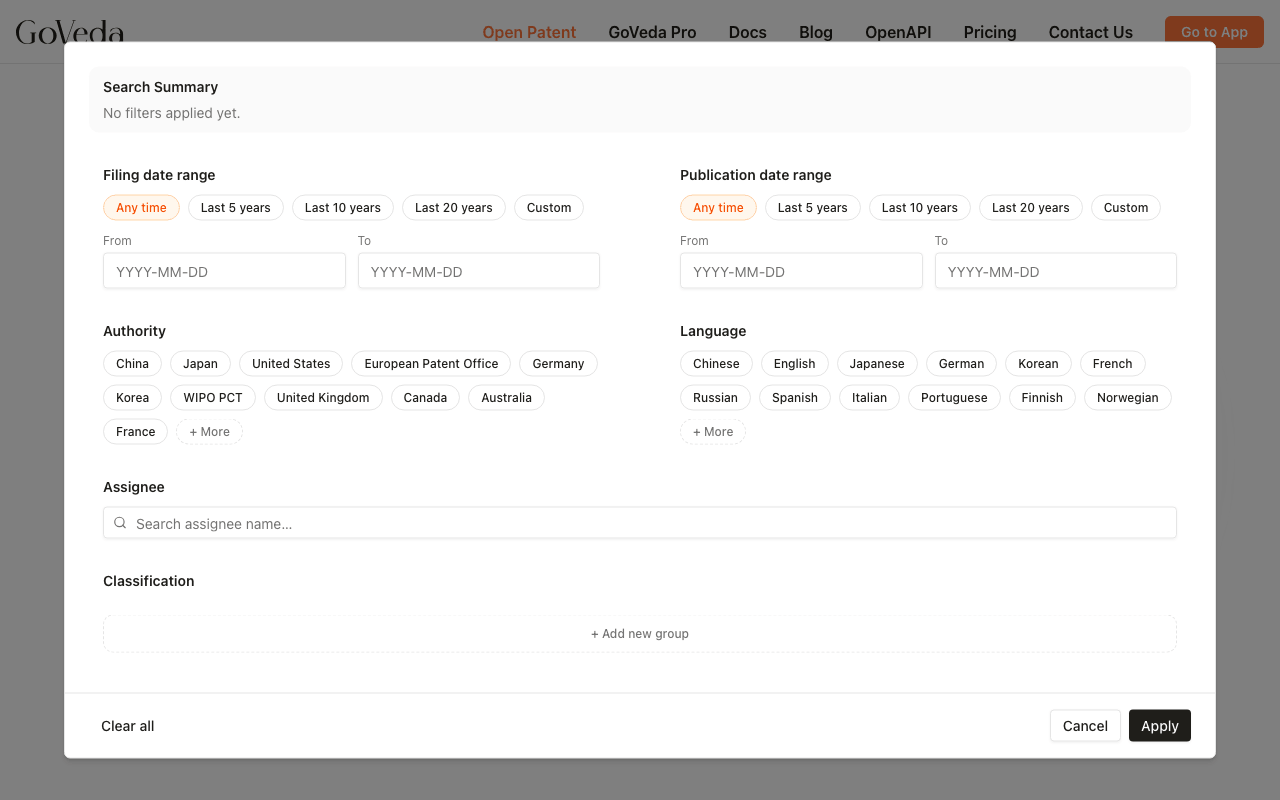Viewport: 1280px width, 800px height.
Task: Select Australia authority chip
Action: click(506, 398)
